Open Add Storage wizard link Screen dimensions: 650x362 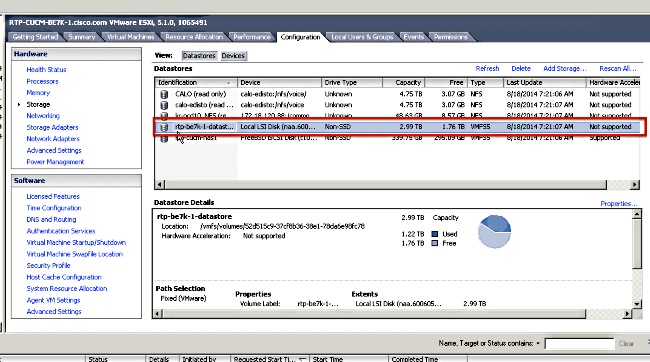(565, 68)
